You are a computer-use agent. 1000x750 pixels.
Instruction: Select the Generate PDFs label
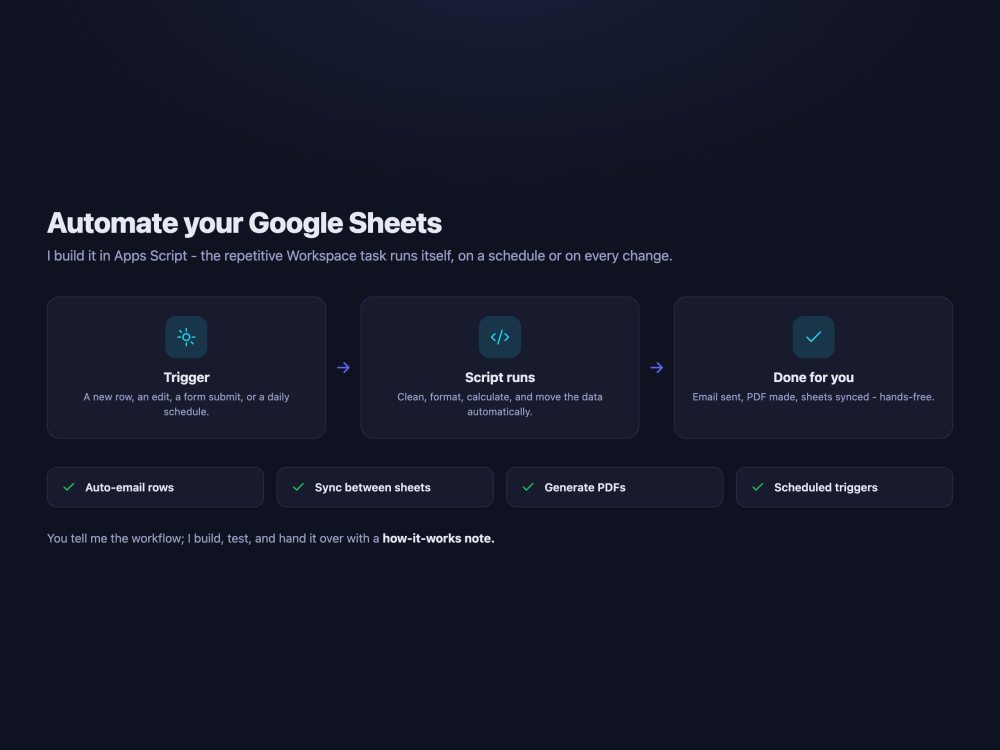585,487
